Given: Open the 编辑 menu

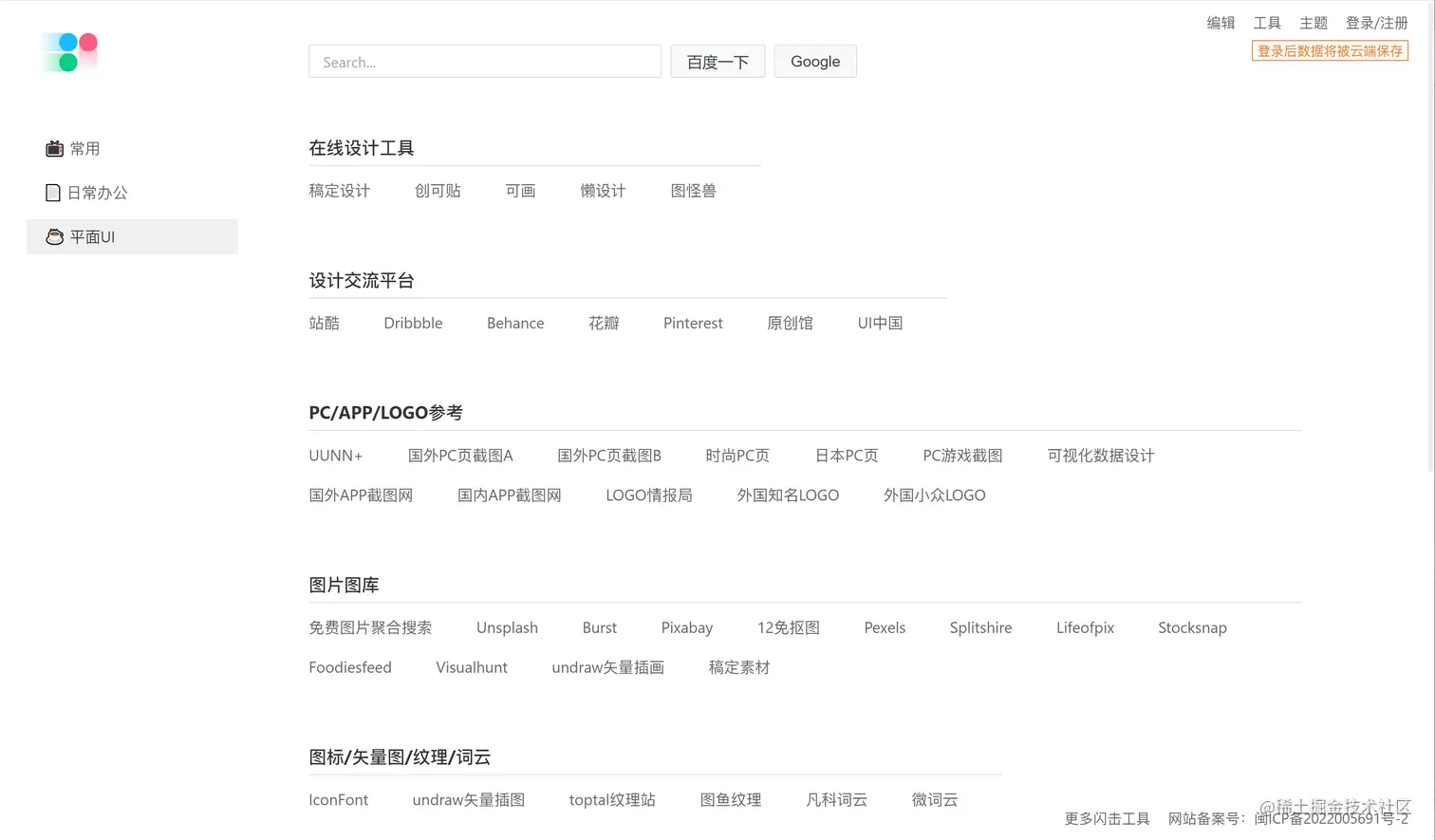Looking at the screenshot, I should (1221, 23).
